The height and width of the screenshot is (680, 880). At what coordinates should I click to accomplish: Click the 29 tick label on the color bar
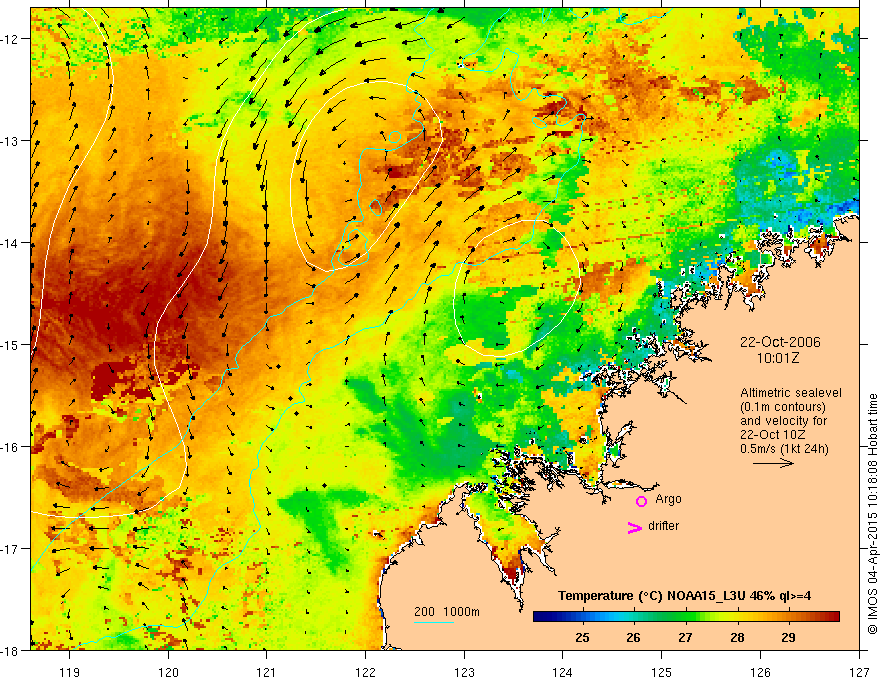[789, 637]
